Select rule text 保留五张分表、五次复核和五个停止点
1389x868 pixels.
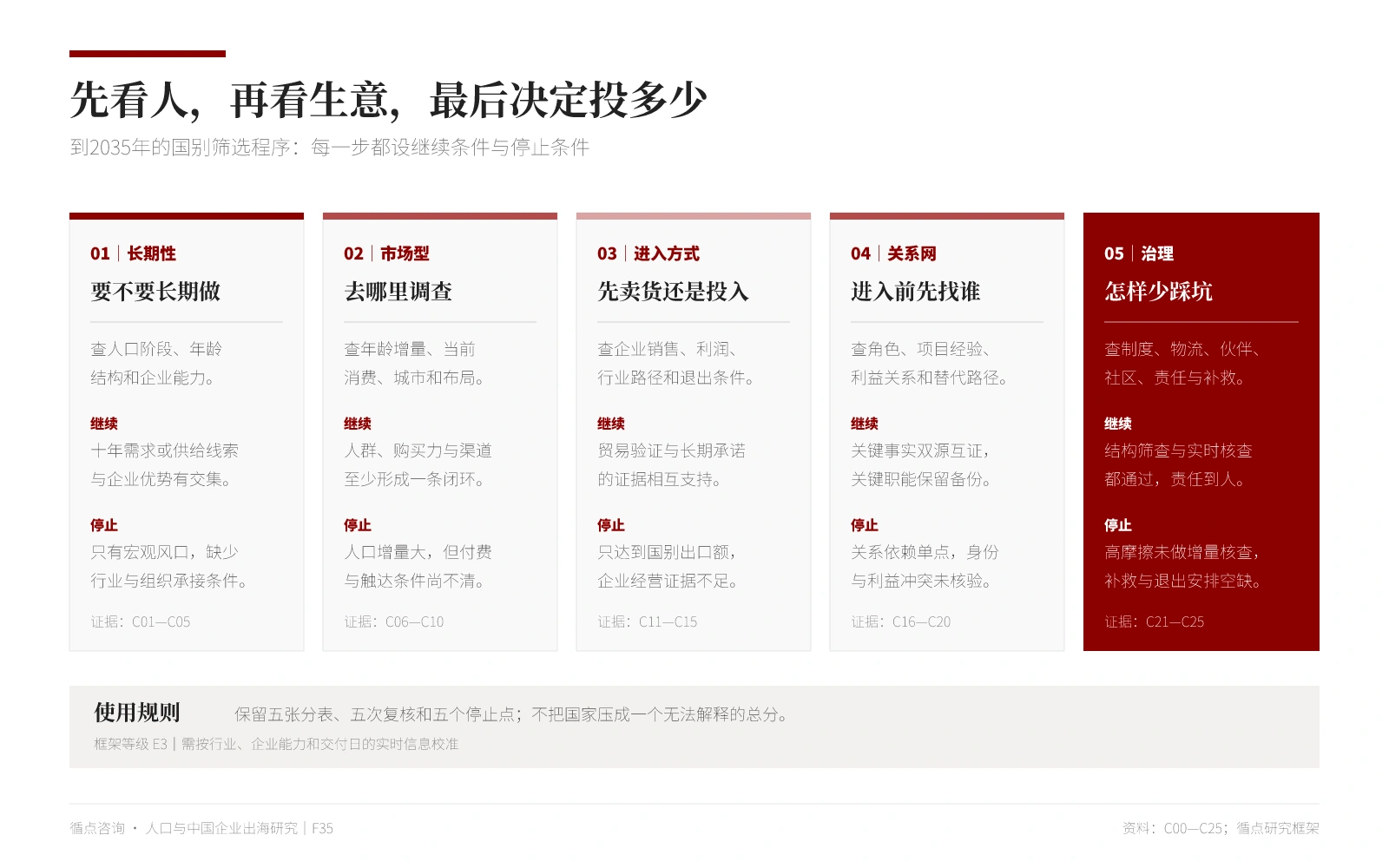click(374, 714)
